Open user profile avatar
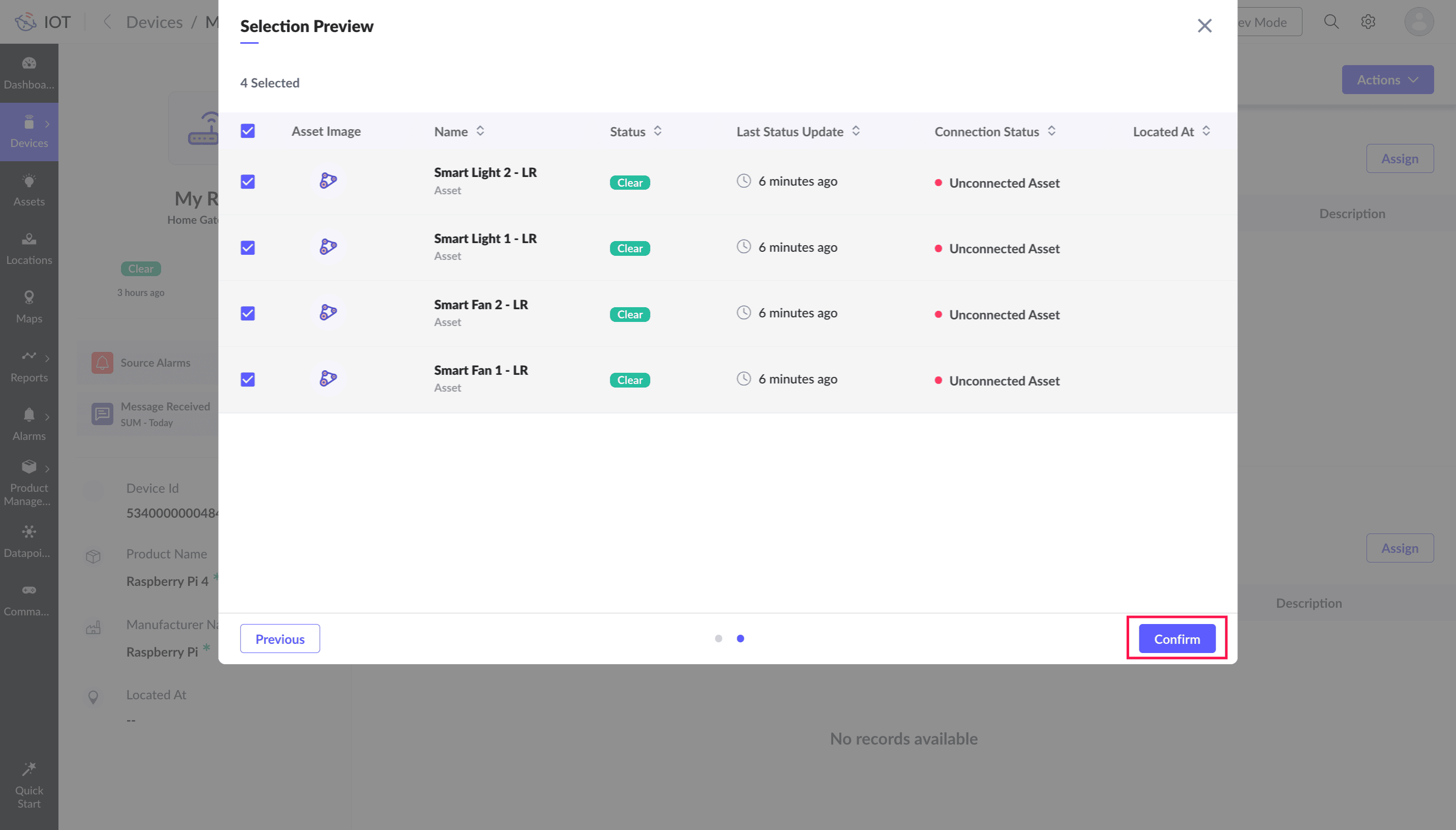Viewport: 1456px width, 830px height. tap(1418, 22)
